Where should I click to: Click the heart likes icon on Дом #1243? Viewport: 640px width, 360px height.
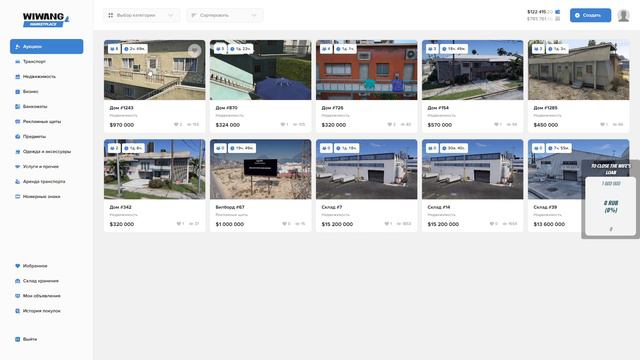[176, 124]
